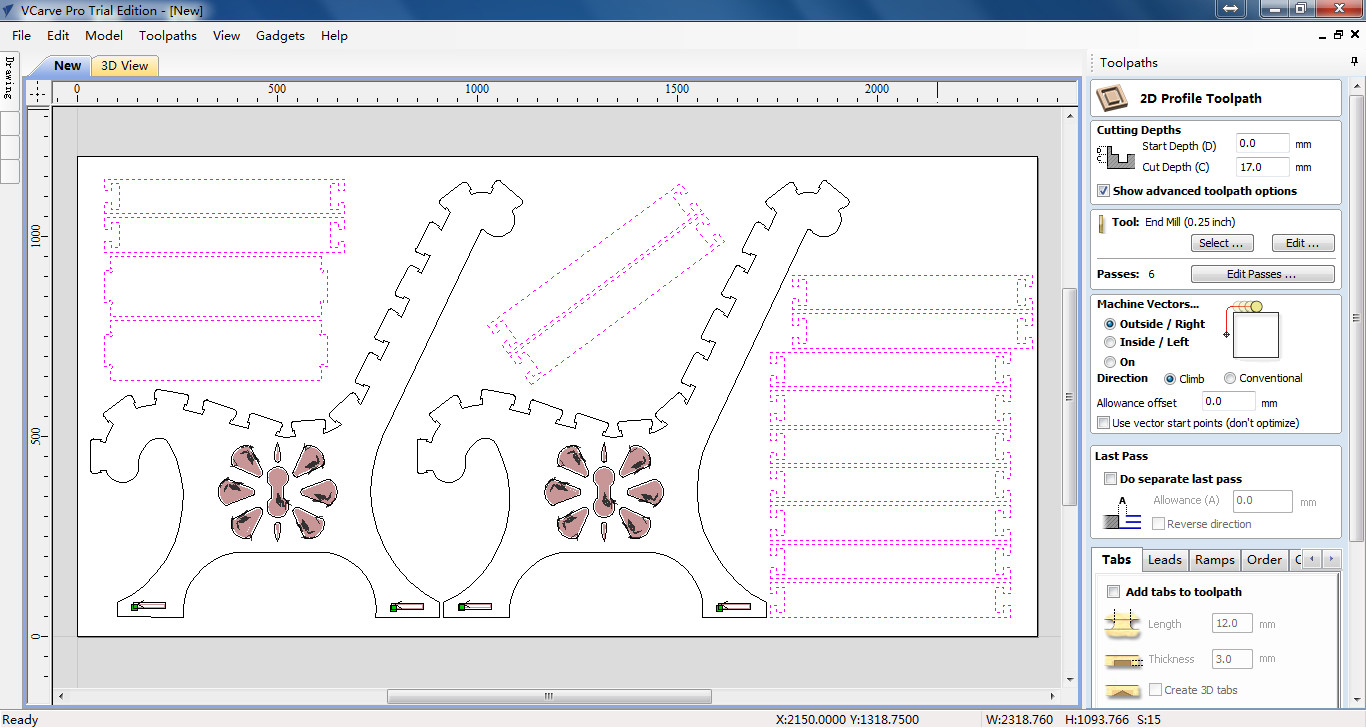Screen dimensions: 1366x728
Task: Click the double-arrow button in the title bar
Action: [1231, 9]
